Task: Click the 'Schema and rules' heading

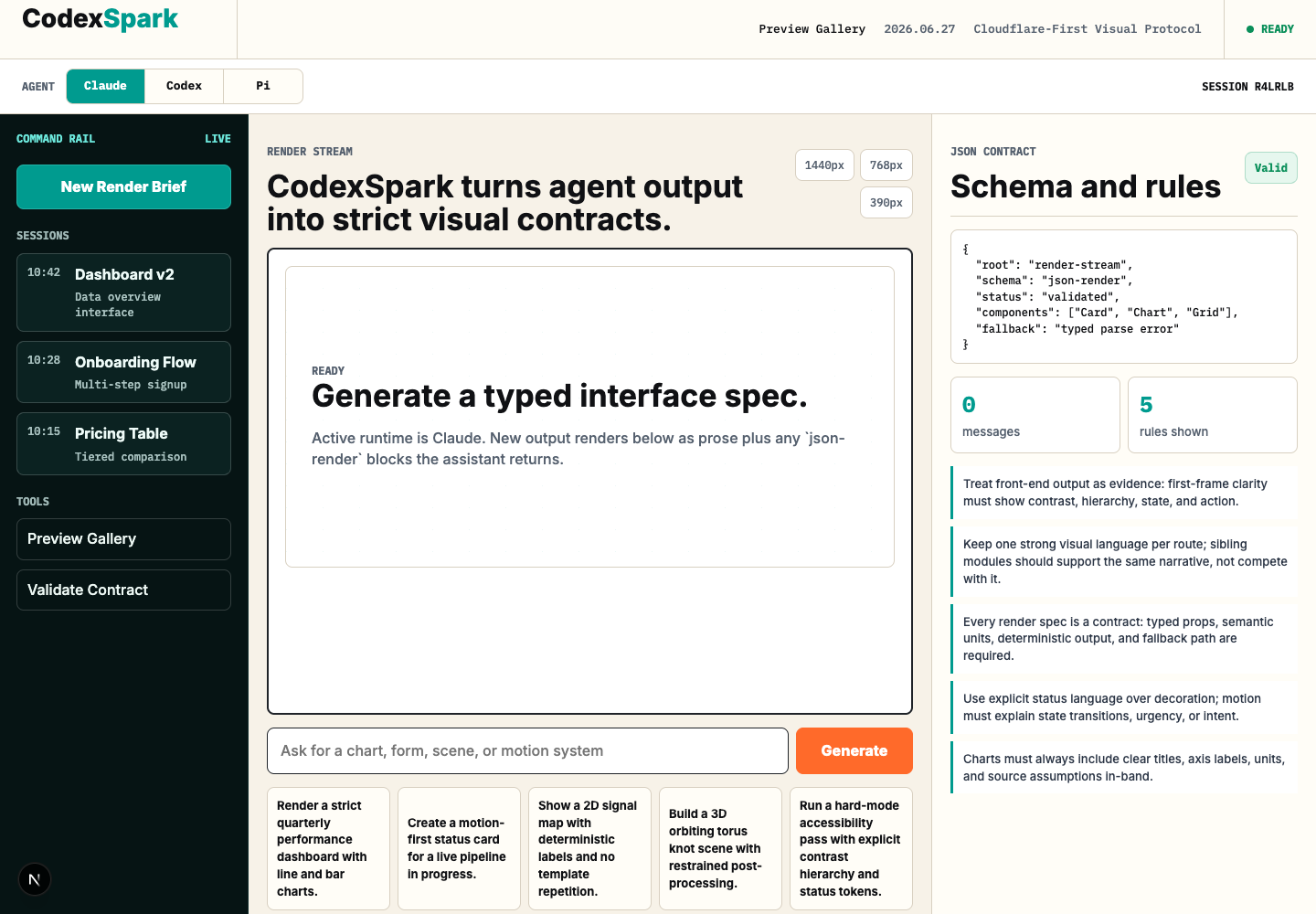Action: point(1086,186)
